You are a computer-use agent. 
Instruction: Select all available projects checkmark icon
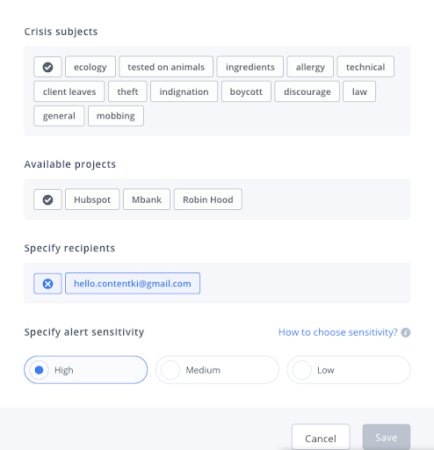(48, 200)
